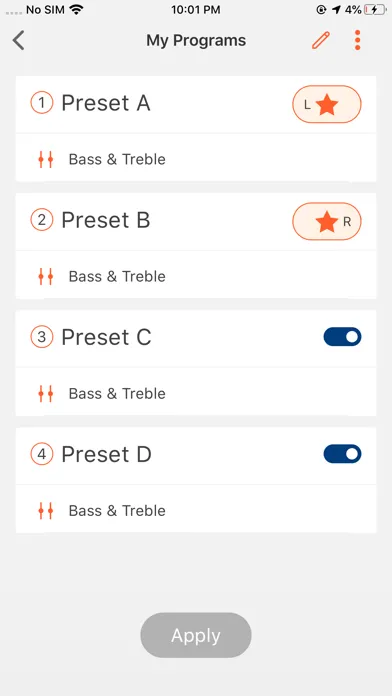Tap the equalizer sliders icon under Preset D

(45, 510)
